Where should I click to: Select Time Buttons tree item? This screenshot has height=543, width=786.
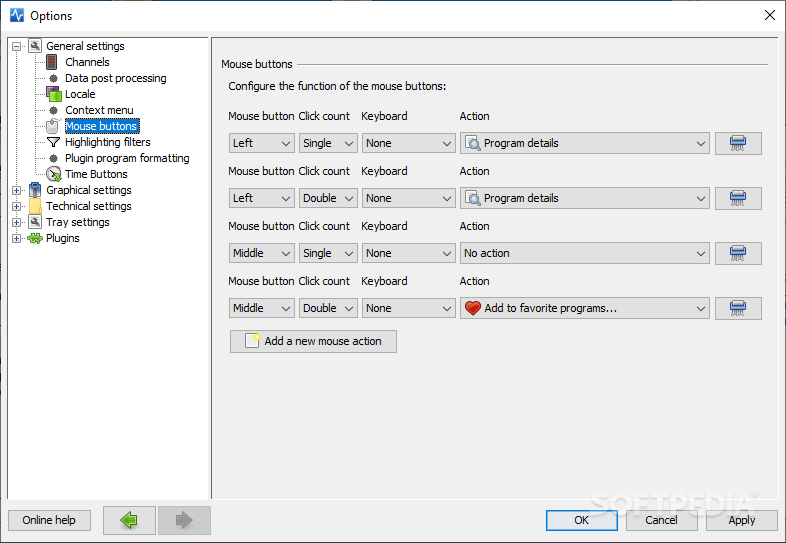click(x=96, y=174)
